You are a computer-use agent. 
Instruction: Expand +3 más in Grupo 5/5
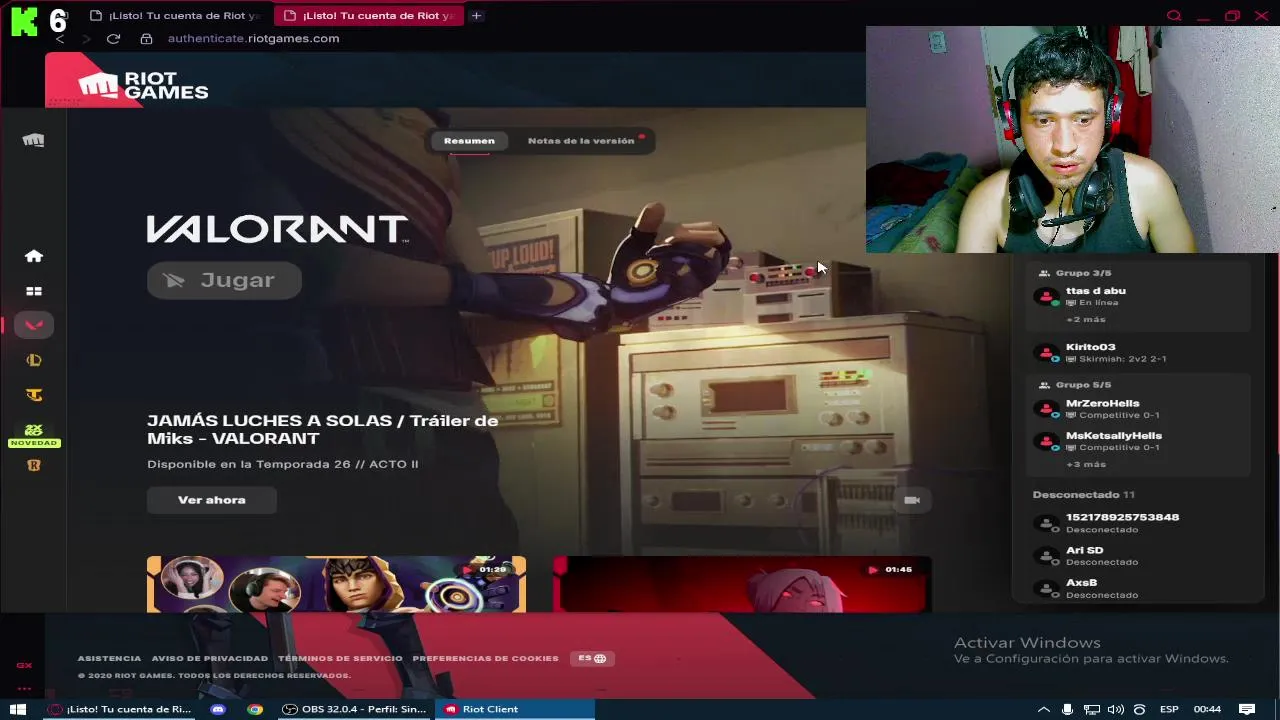coord(1086,464)
